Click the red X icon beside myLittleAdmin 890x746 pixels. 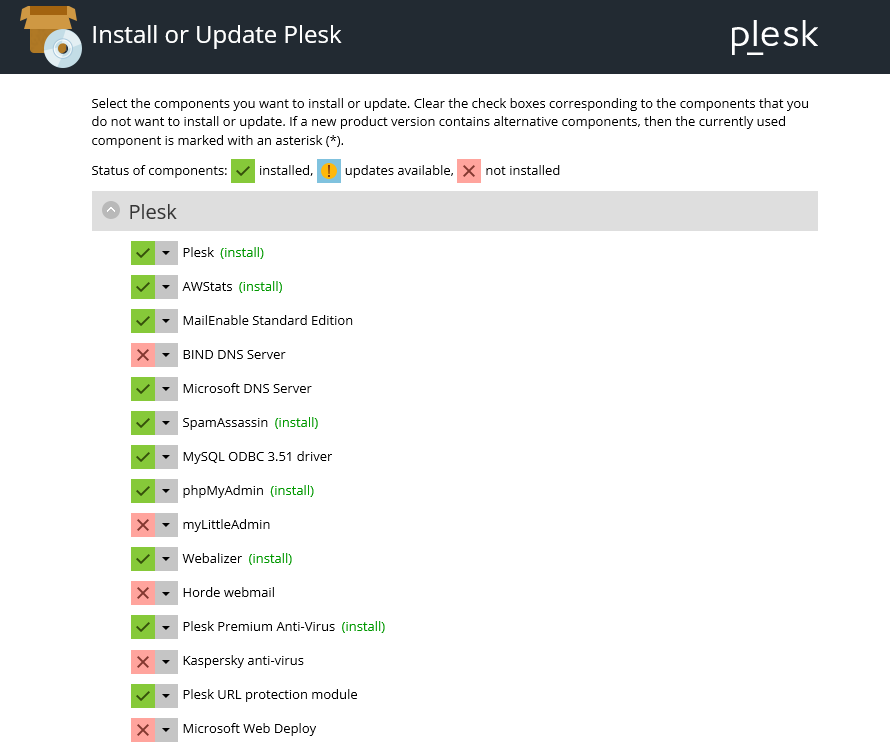click(x=143, y=525)
